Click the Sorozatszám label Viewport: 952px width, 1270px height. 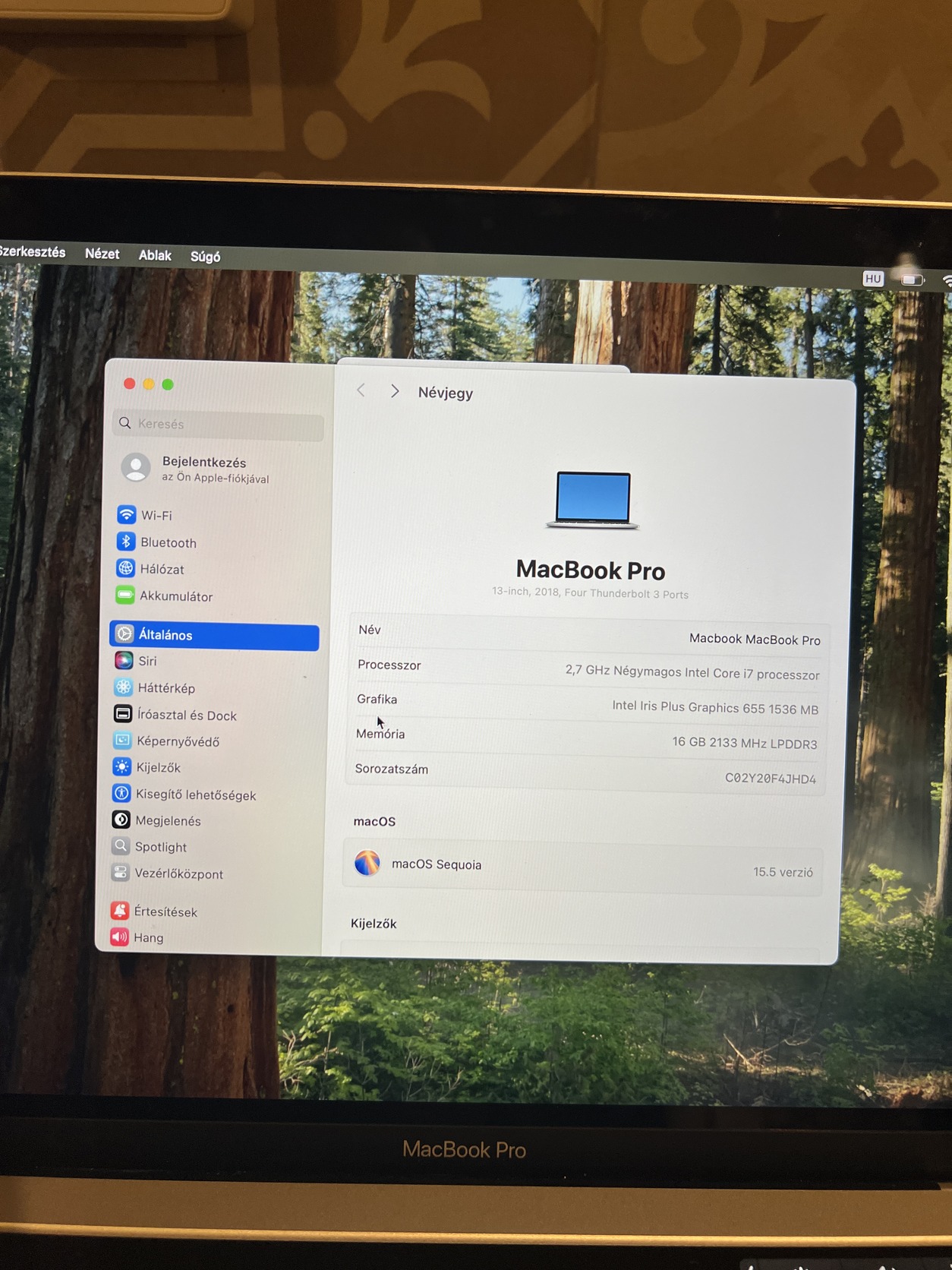391,769
